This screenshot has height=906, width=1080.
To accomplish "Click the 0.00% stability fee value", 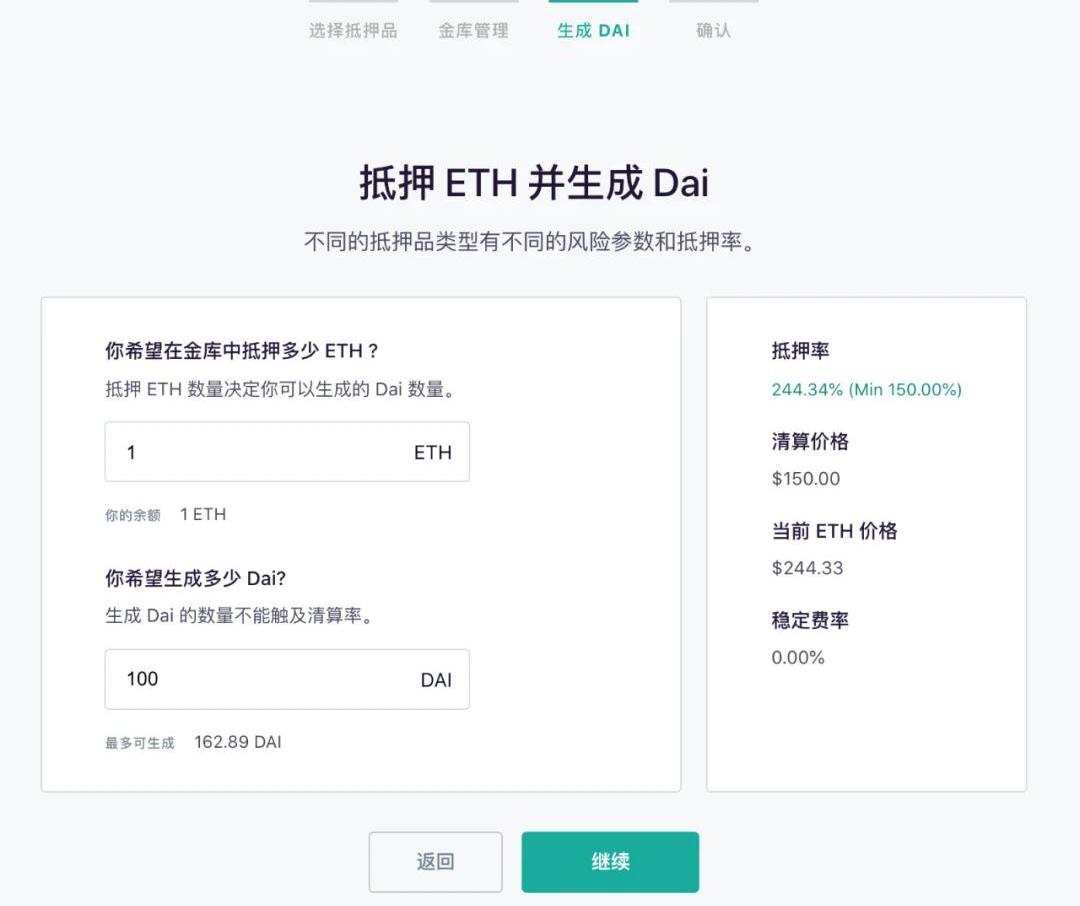I will pyautogui.click(x=798, y=658).
